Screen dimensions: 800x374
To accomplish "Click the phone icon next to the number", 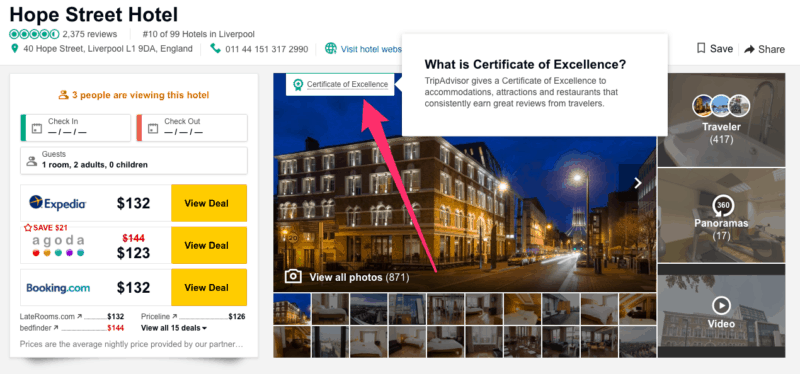I will click(x=215, y=48).
